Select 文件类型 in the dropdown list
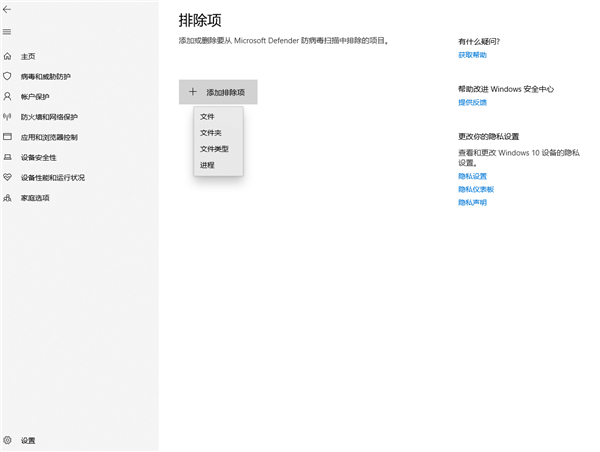Viewport: 600px width, 452px height. (x=214, y=148)
